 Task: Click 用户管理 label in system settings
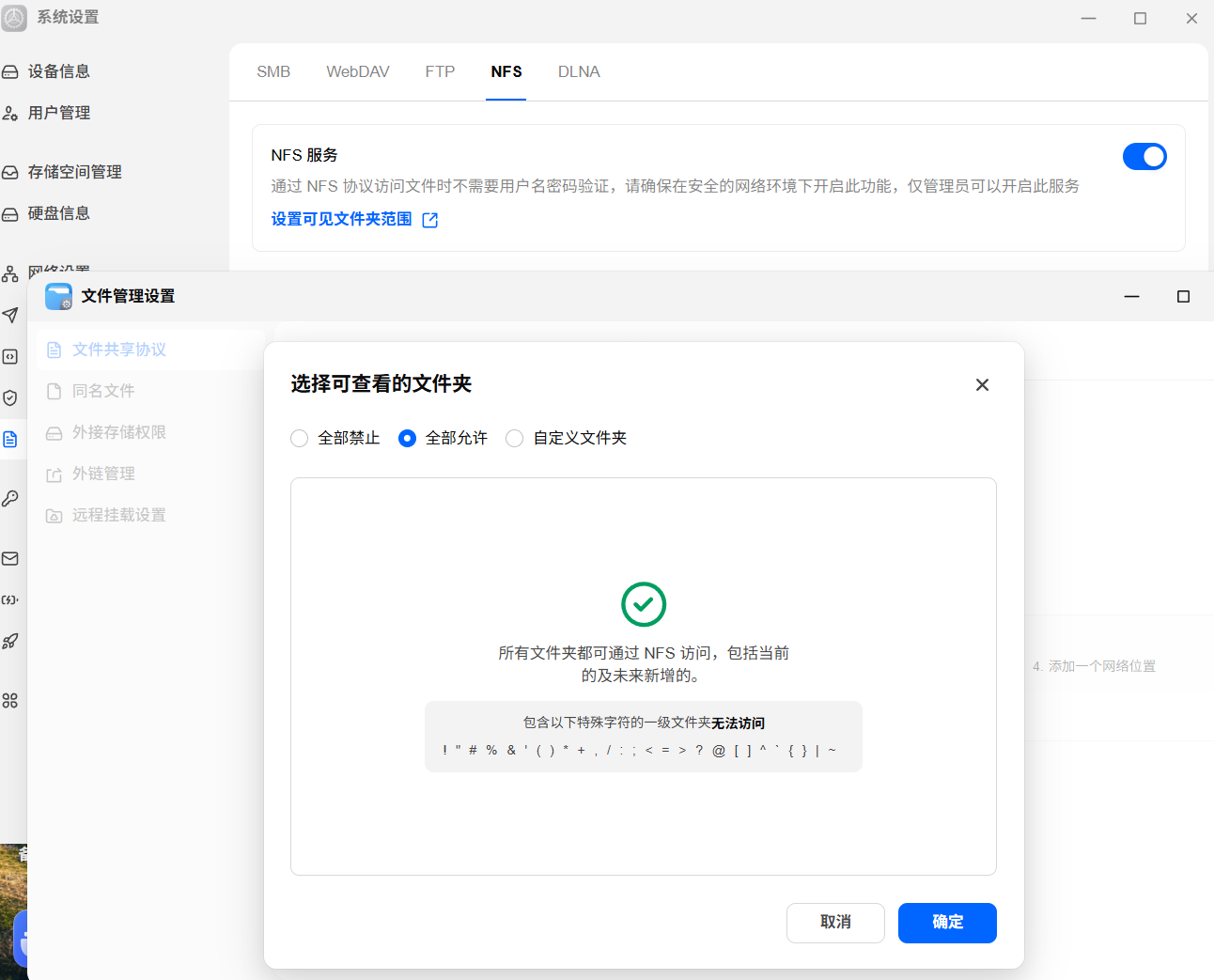pyautogui.click(x=59, y=113)
